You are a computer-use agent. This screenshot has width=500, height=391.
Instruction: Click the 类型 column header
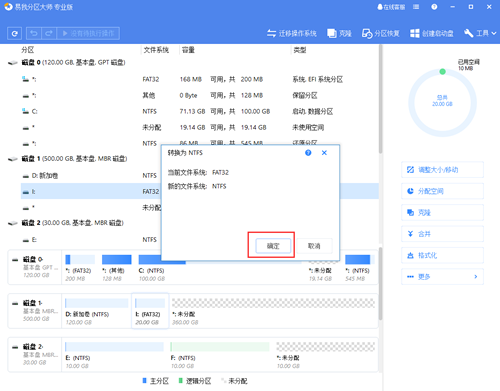coord(300,50)
